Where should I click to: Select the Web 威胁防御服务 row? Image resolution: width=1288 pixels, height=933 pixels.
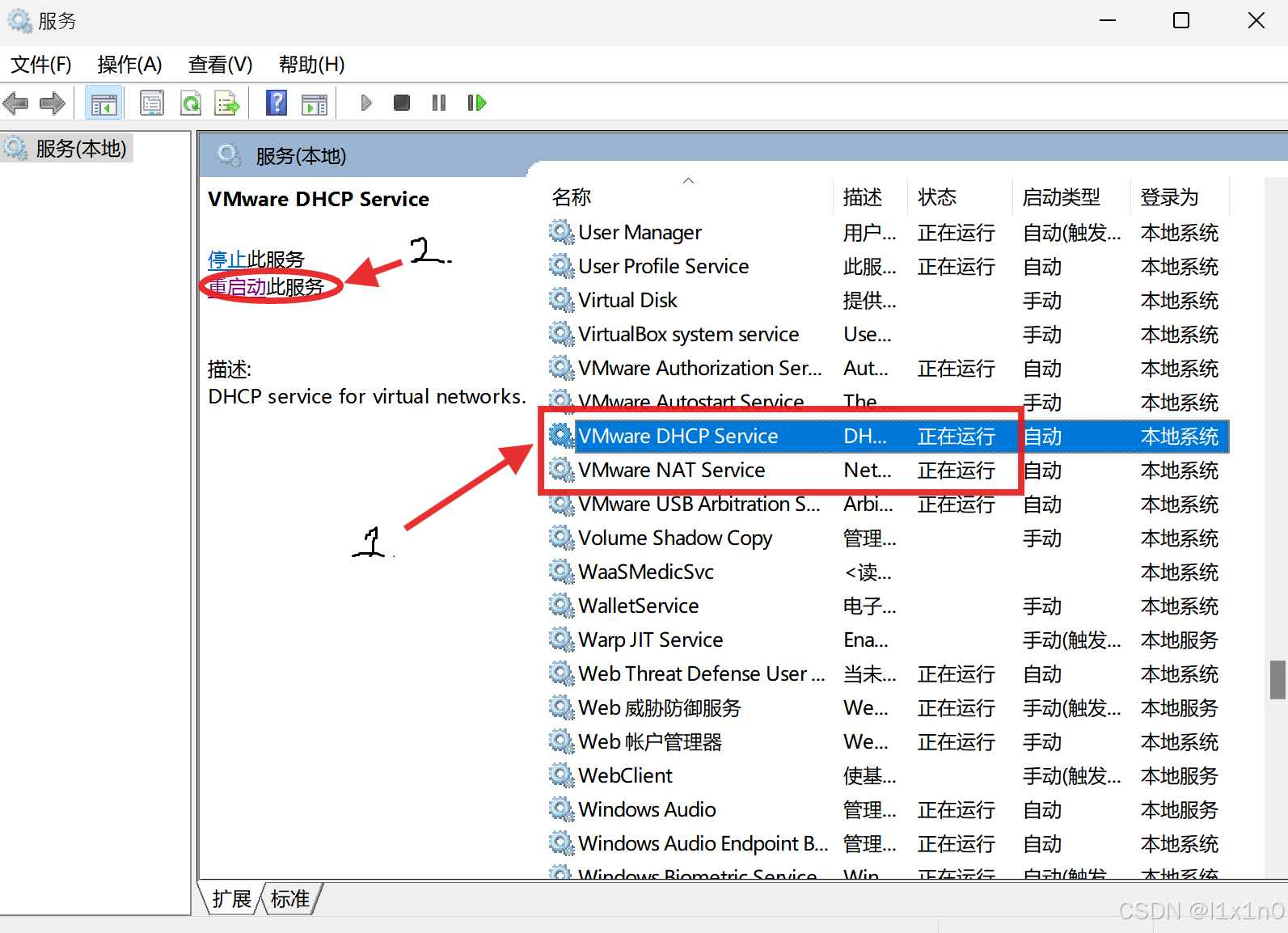point(888,708)
